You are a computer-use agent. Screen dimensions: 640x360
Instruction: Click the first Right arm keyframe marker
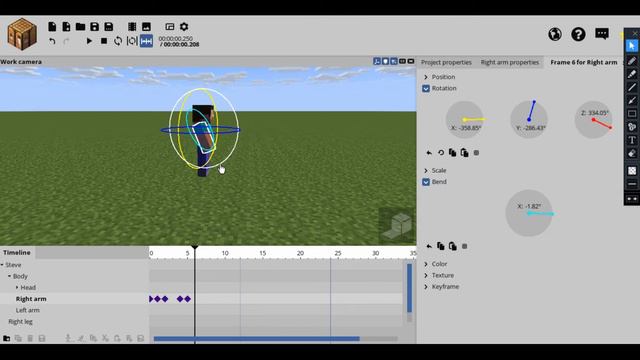[151, 299]
